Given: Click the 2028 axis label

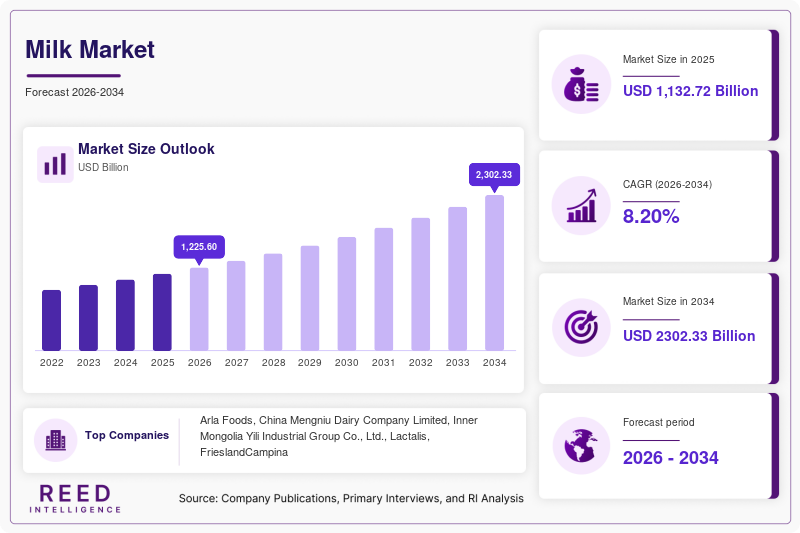Looking at the screenshot, I should point(273,363).
